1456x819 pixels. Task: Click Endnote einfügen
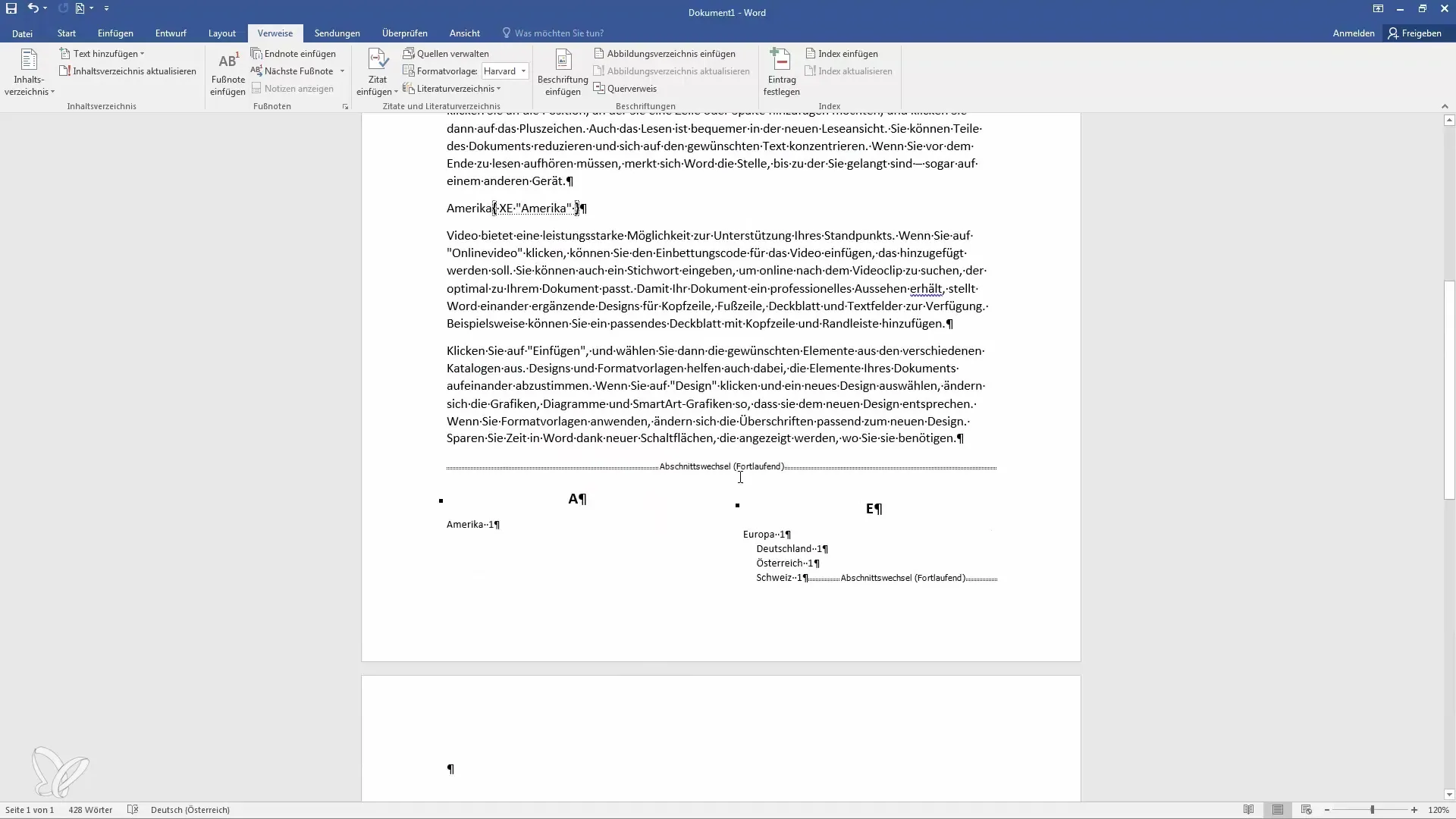pos(293,54)
